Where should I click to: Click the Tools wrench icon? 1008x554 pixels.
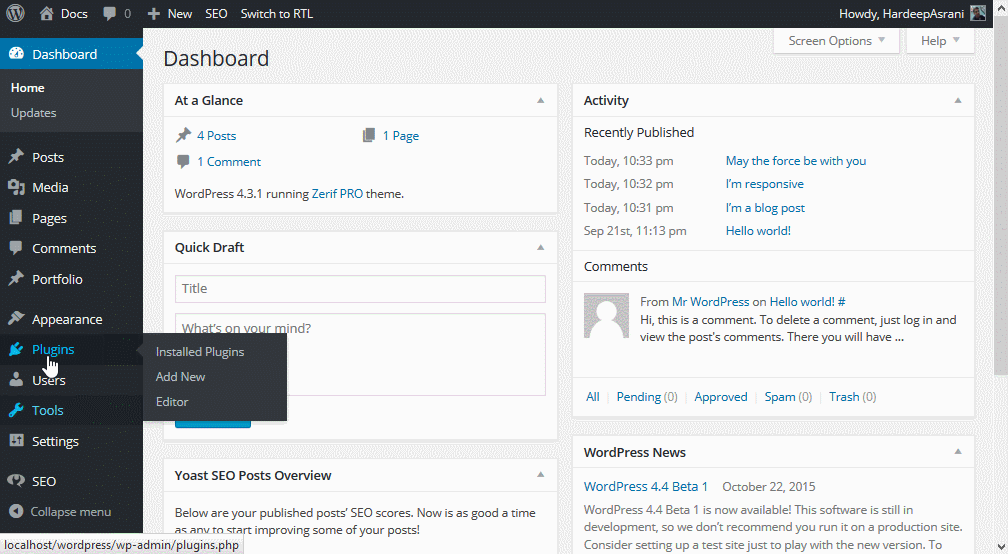pyautogui.click(x=16, y=410)
